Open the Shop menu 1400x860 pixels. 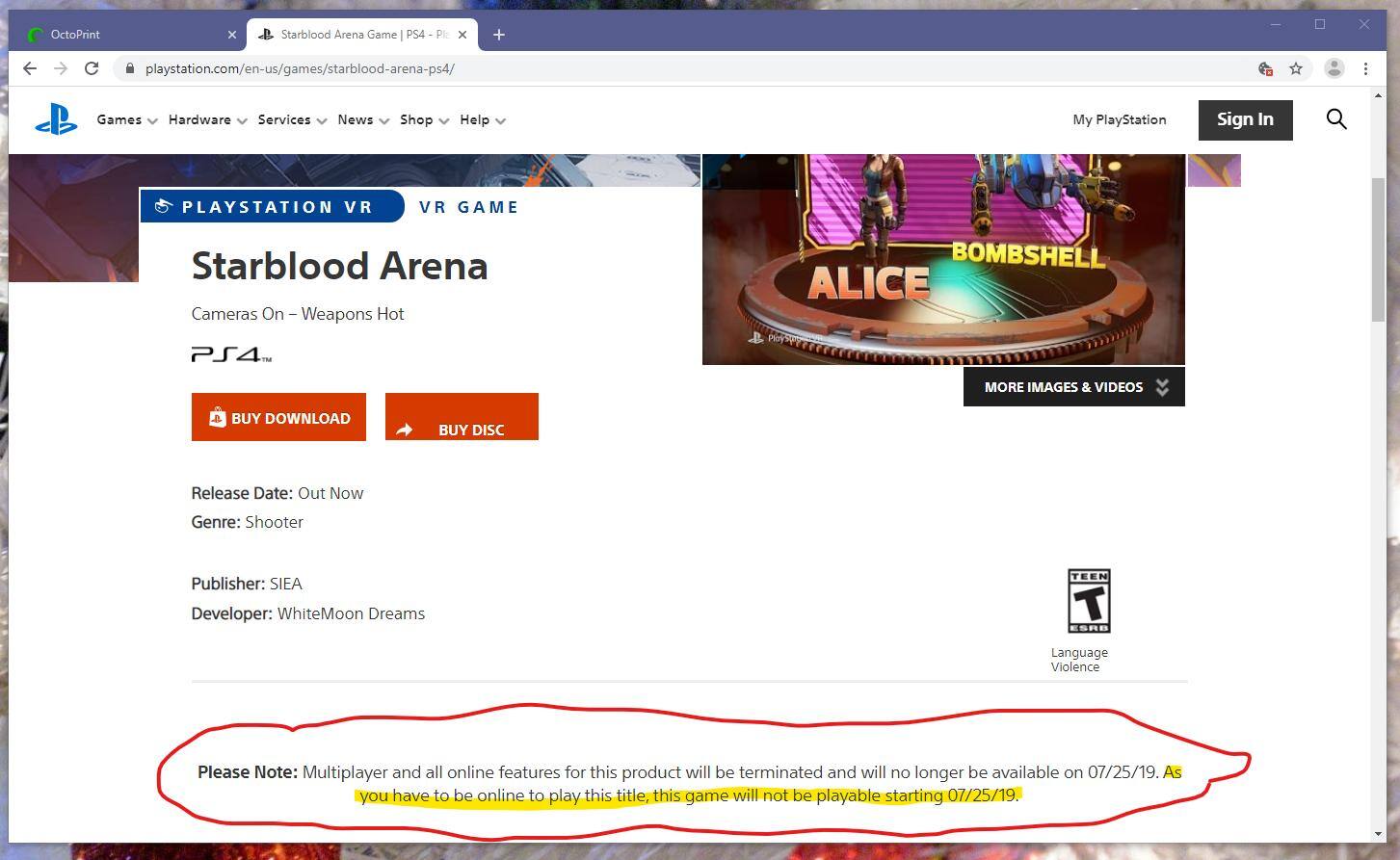424,120
